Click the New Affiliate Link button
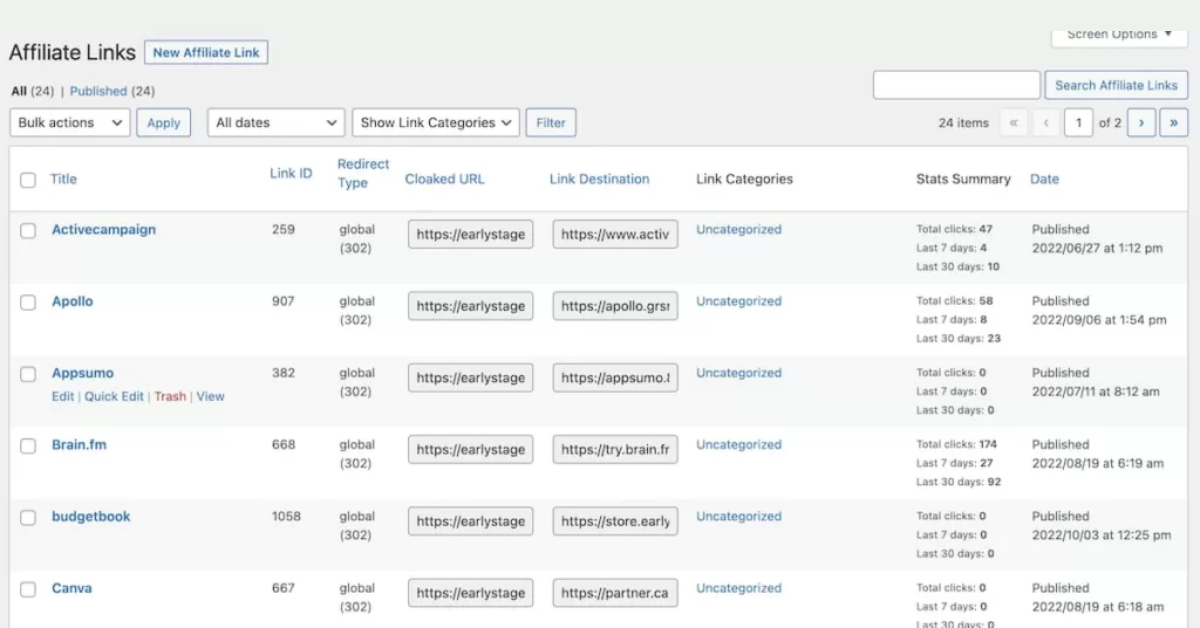This screenshot has height=628, width=1200. (206, 52)
